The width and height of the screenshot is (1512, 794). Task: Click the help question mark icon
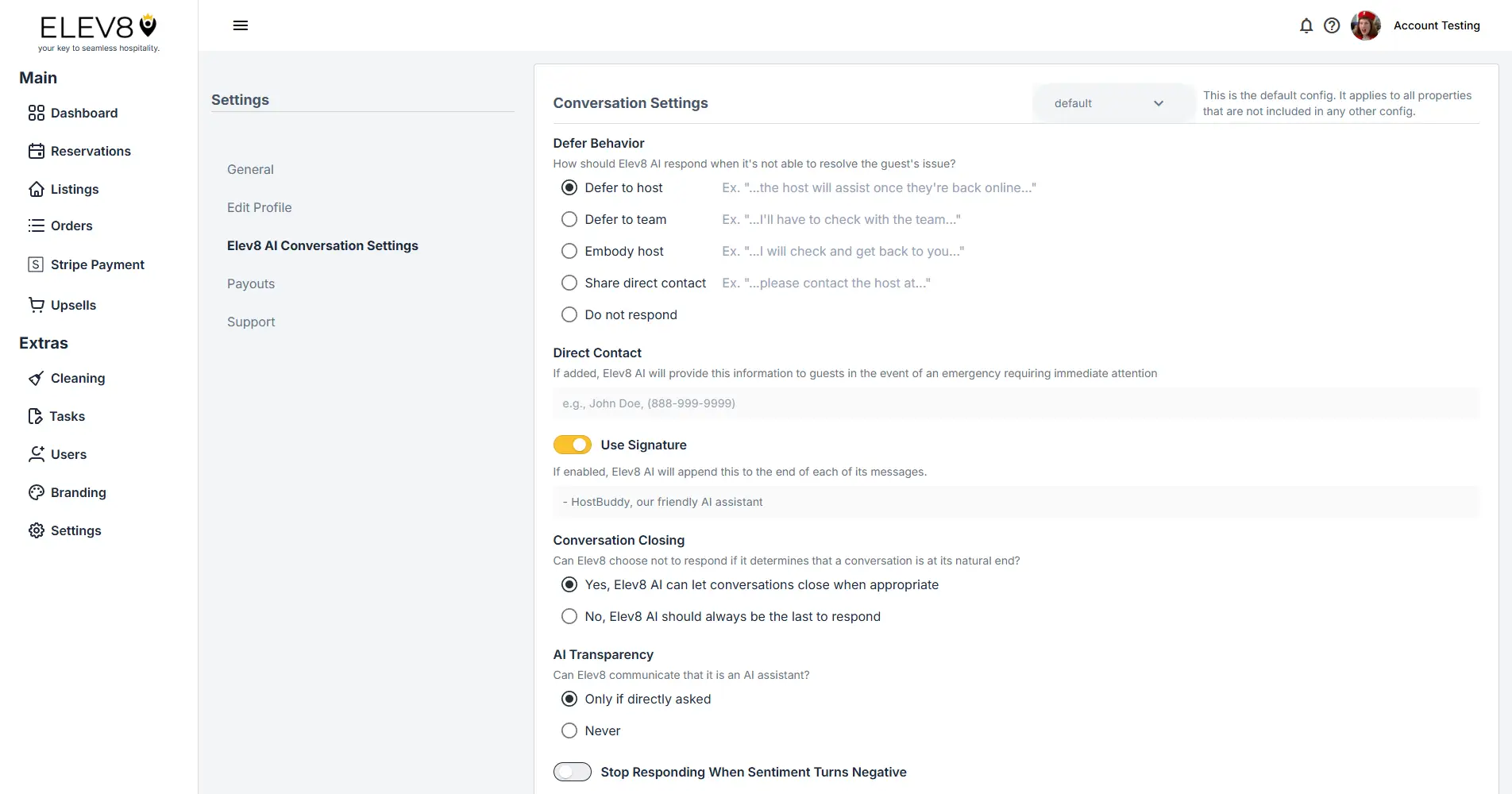pos(1332,25)
